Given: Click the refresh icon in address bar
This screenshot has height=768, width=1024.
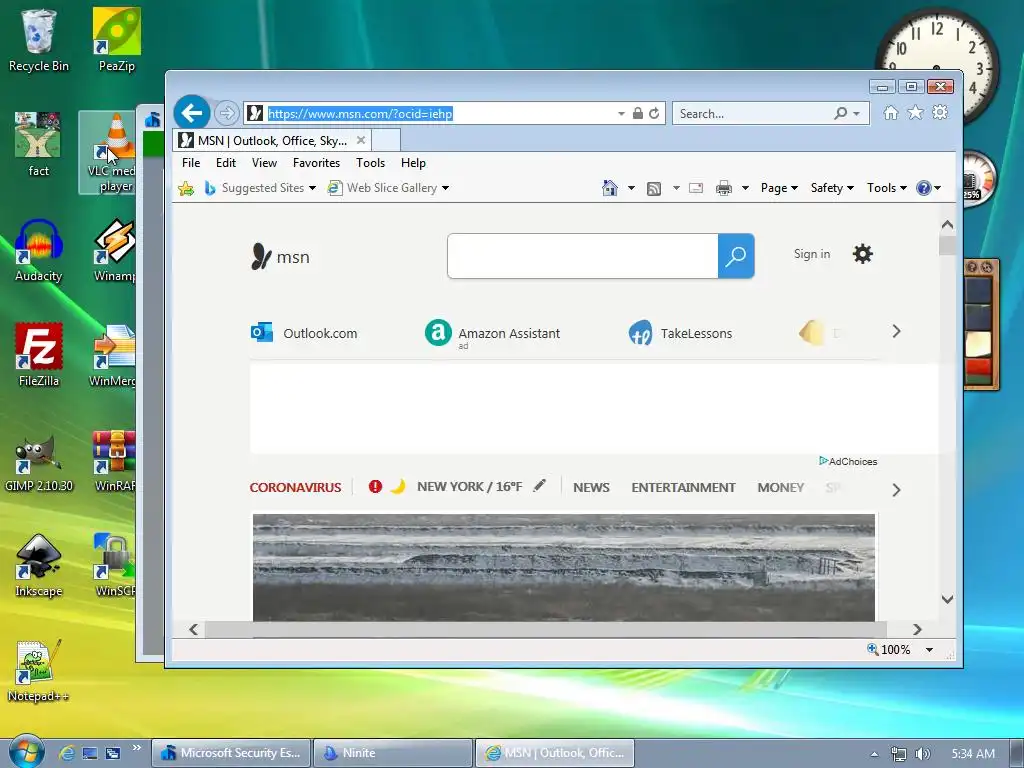Looking at the screenshot, I should [654, 114].
